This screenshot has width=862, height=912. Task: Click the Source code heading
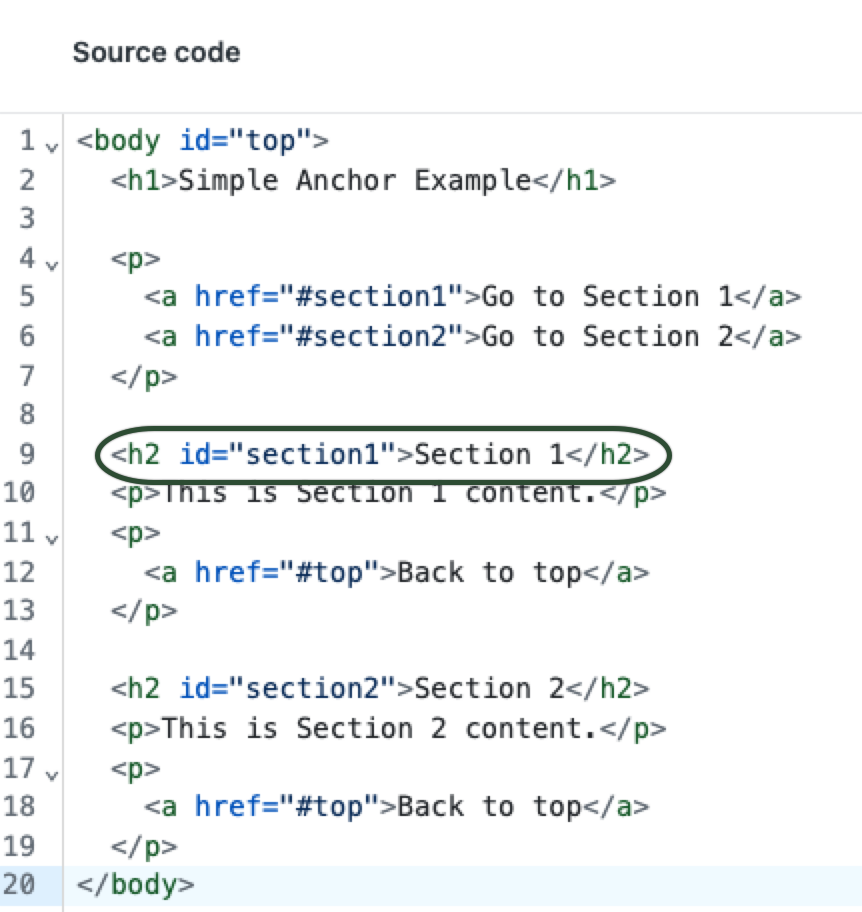156,53
